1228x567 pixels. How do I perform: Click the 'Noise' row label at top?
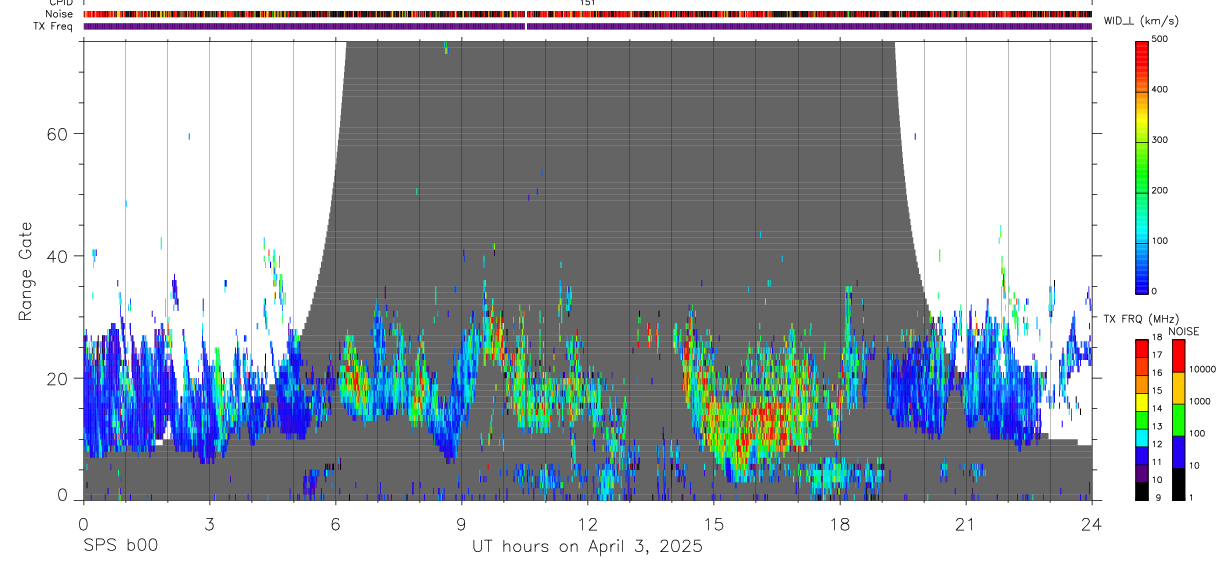[59, 14]
